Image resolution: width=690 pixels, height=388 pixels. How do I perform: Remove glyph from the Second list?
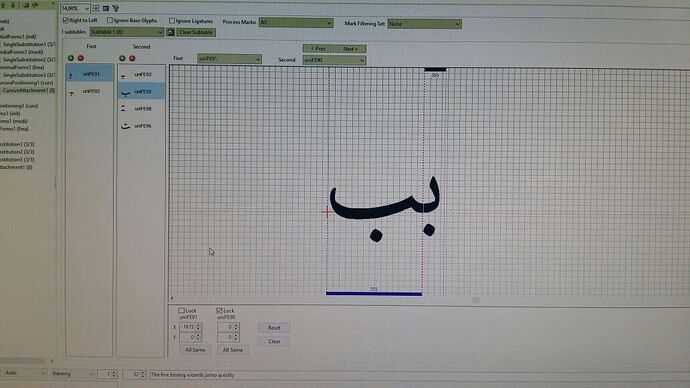coord(132,58)
